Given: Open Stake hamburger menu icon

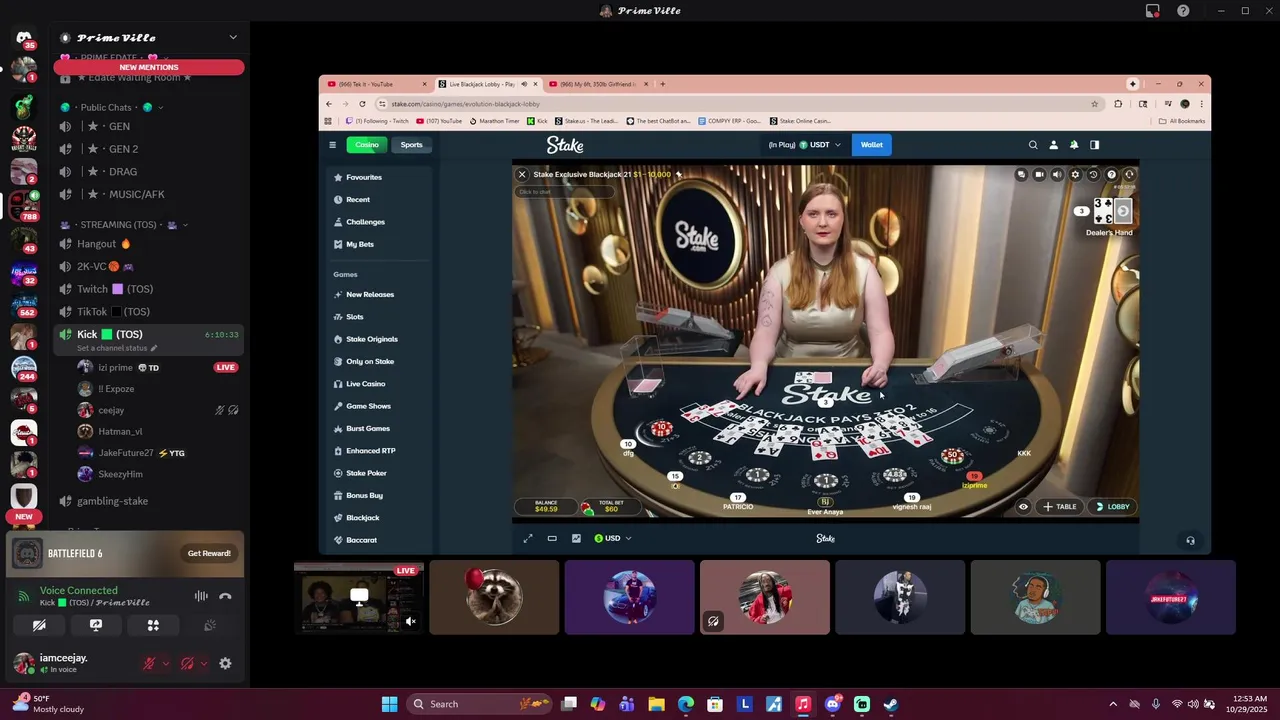Looking at the screenshot, I should pos(333,145).
